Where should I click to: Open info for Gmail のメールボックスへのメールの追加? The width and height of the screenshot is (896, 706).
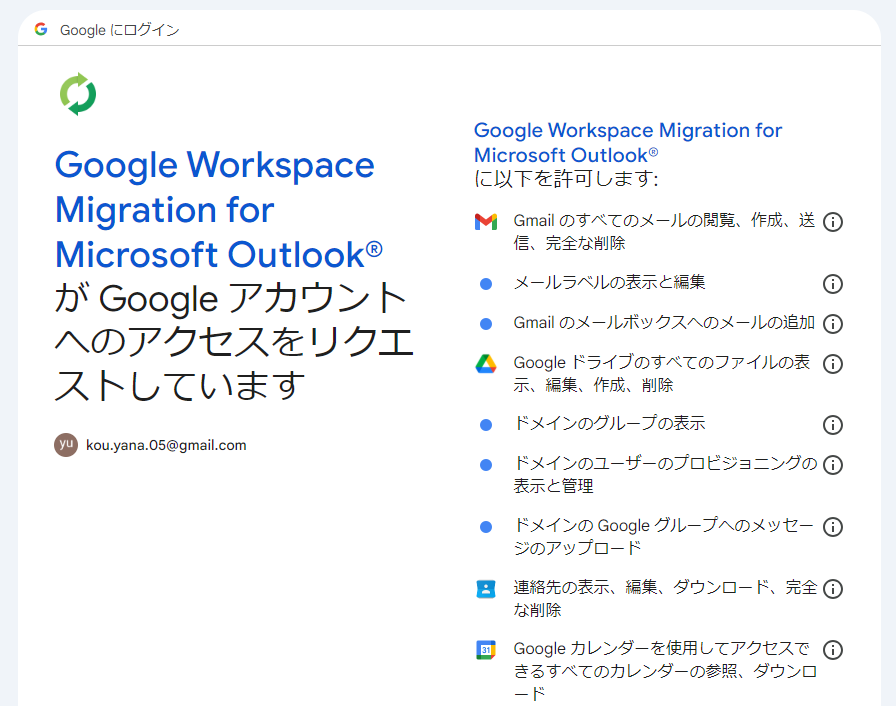[833, 324]
